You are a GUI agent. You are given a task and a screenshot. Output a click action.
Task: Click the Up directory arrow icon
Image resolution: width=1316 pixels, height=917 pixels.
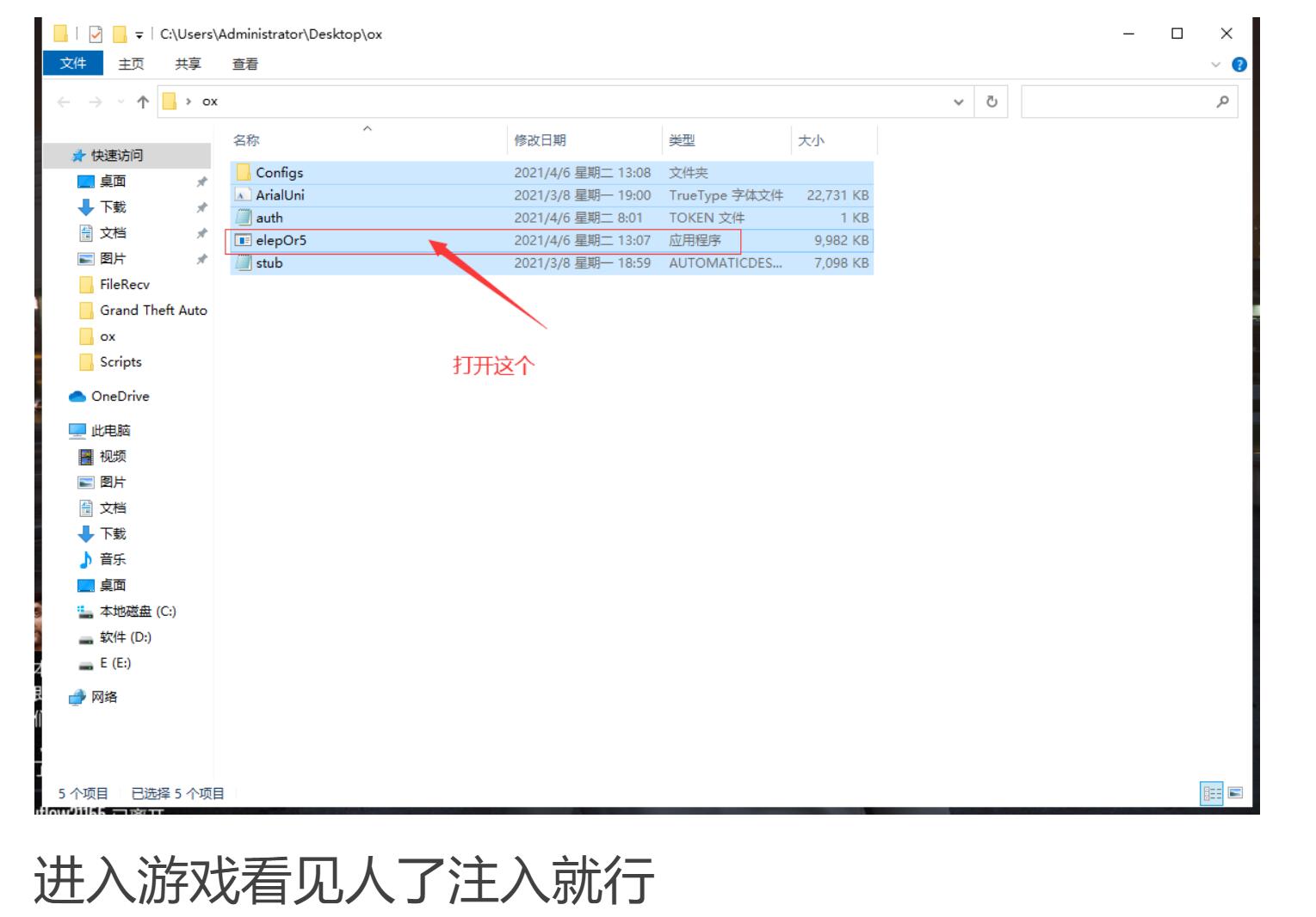click(x=143, y=102)
